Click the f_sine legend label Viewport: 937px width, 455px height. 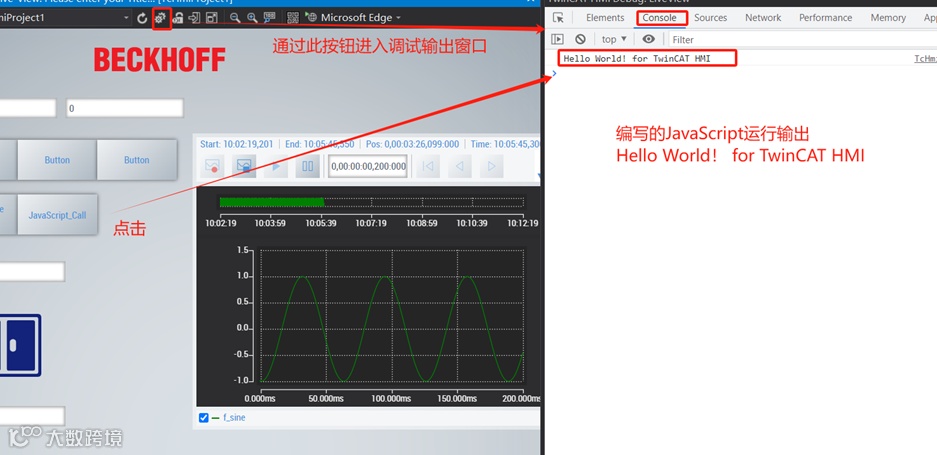(234, 418)
